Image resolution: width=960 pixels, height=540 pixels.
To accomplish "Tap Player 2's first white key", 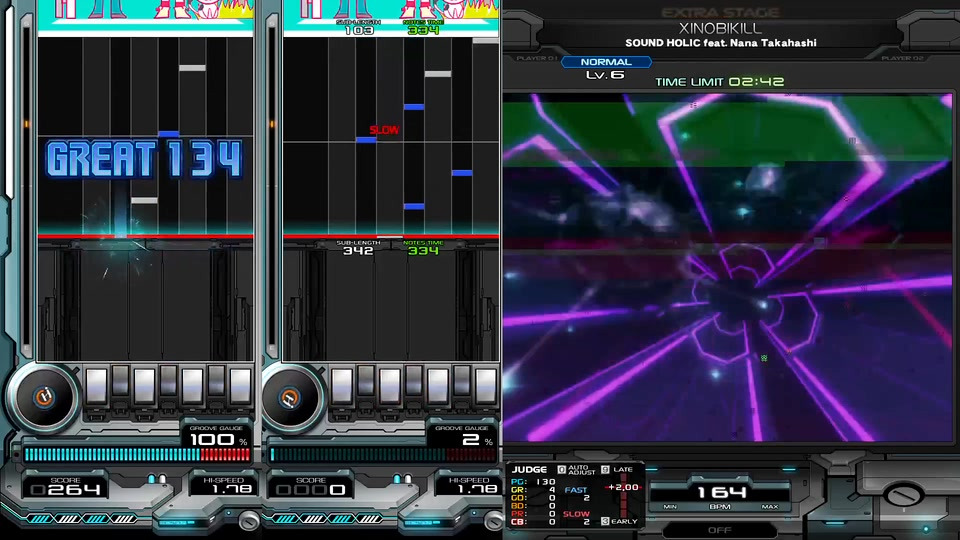I will [342, 387].
